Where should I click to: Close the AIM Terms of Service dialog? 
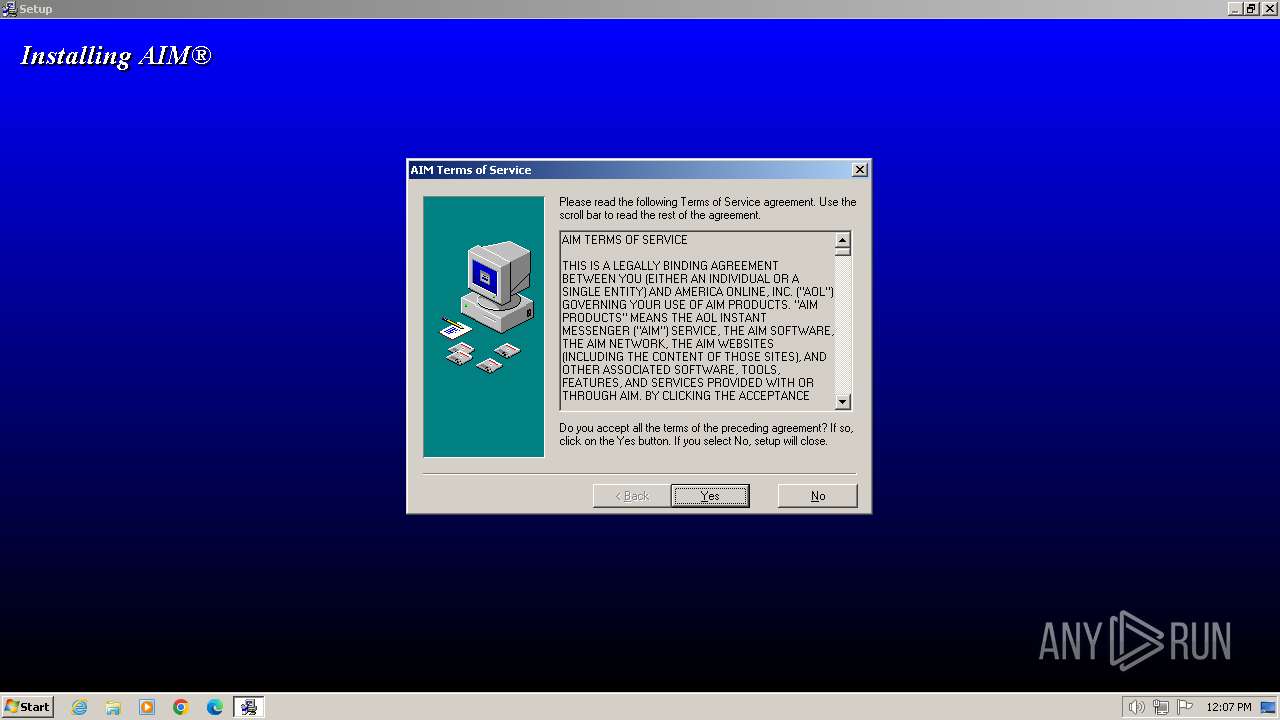(860, 170)
